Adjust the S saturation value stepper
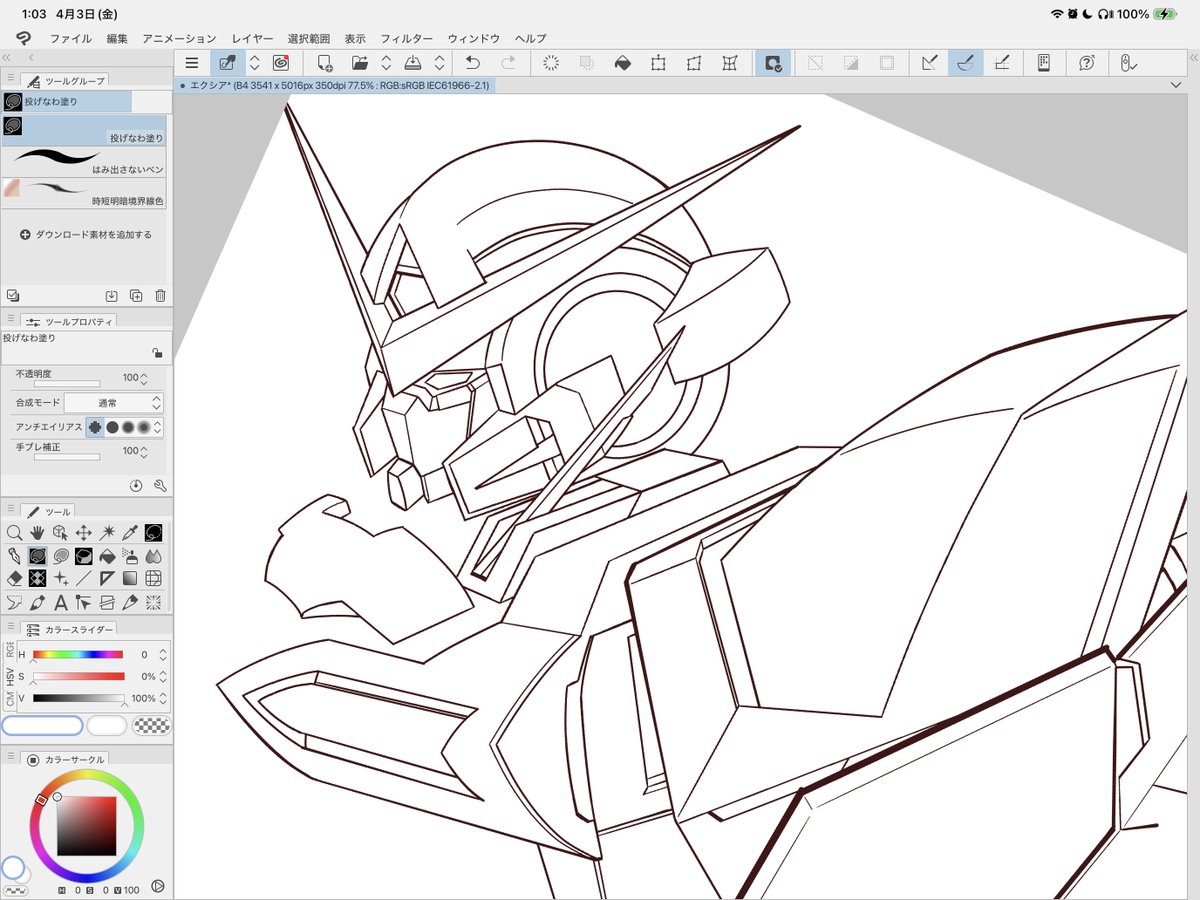The image size is (1200, 900). 163,677
